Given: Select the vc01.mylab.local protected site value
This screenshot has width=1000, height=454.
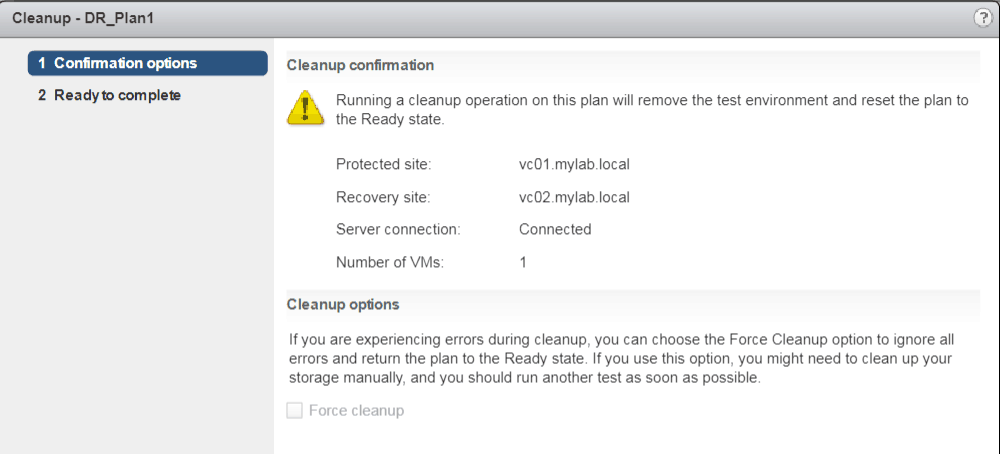Looking at the screenshot, I should pos(568,165).
